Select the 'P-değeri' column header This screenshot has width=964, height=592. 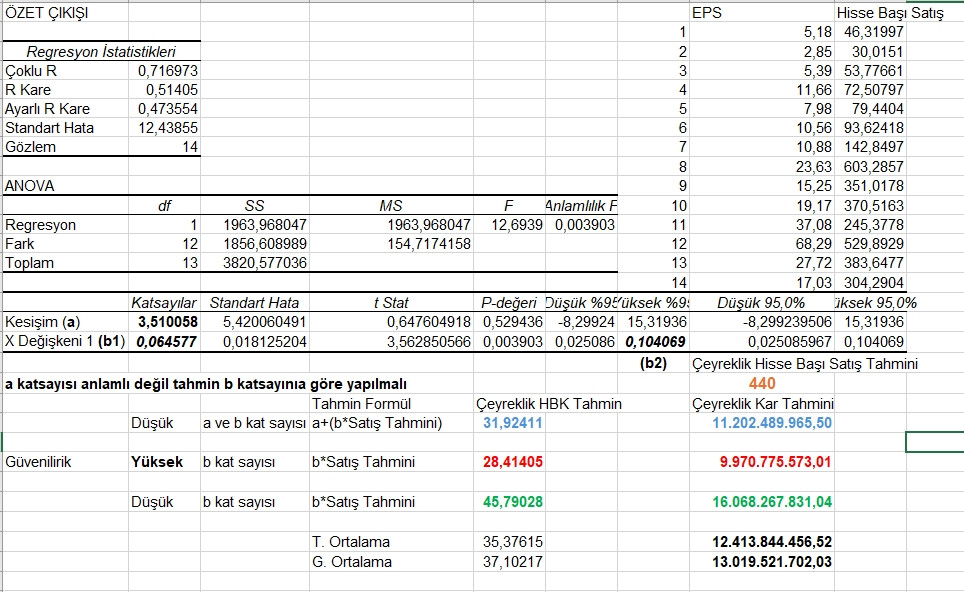coord(509,303)
